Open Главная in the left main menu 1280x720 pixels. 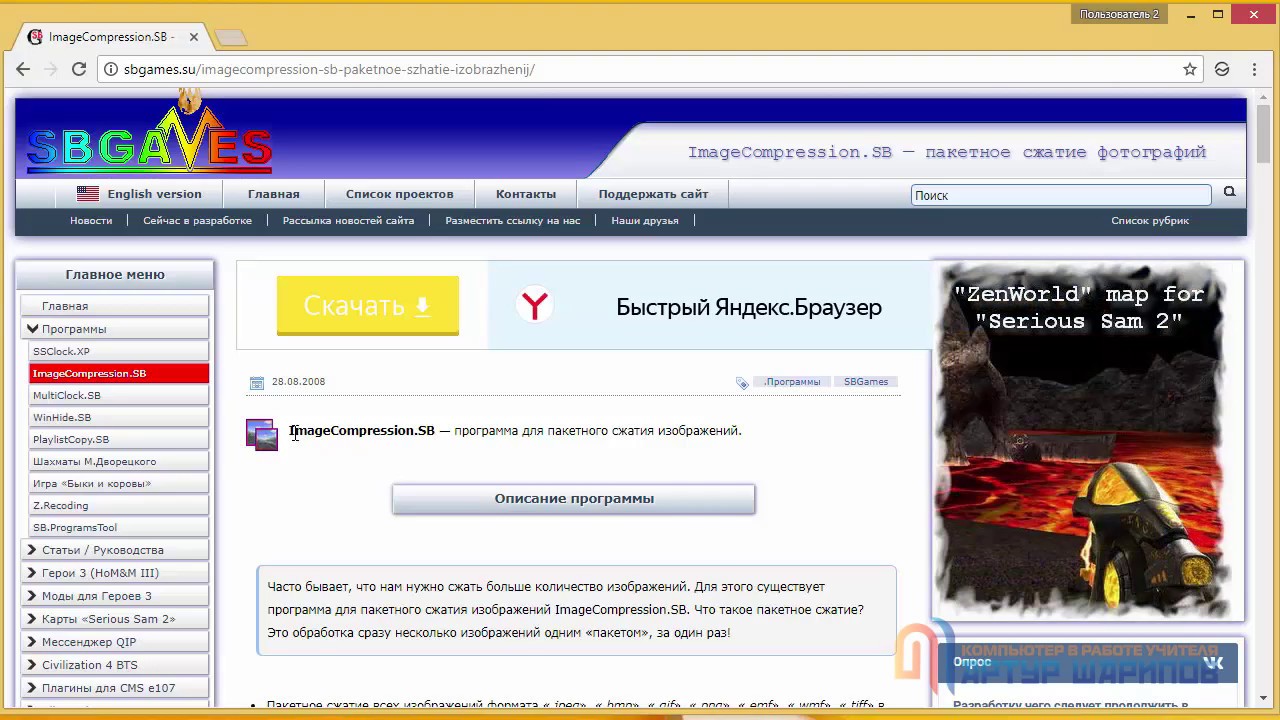114,306
